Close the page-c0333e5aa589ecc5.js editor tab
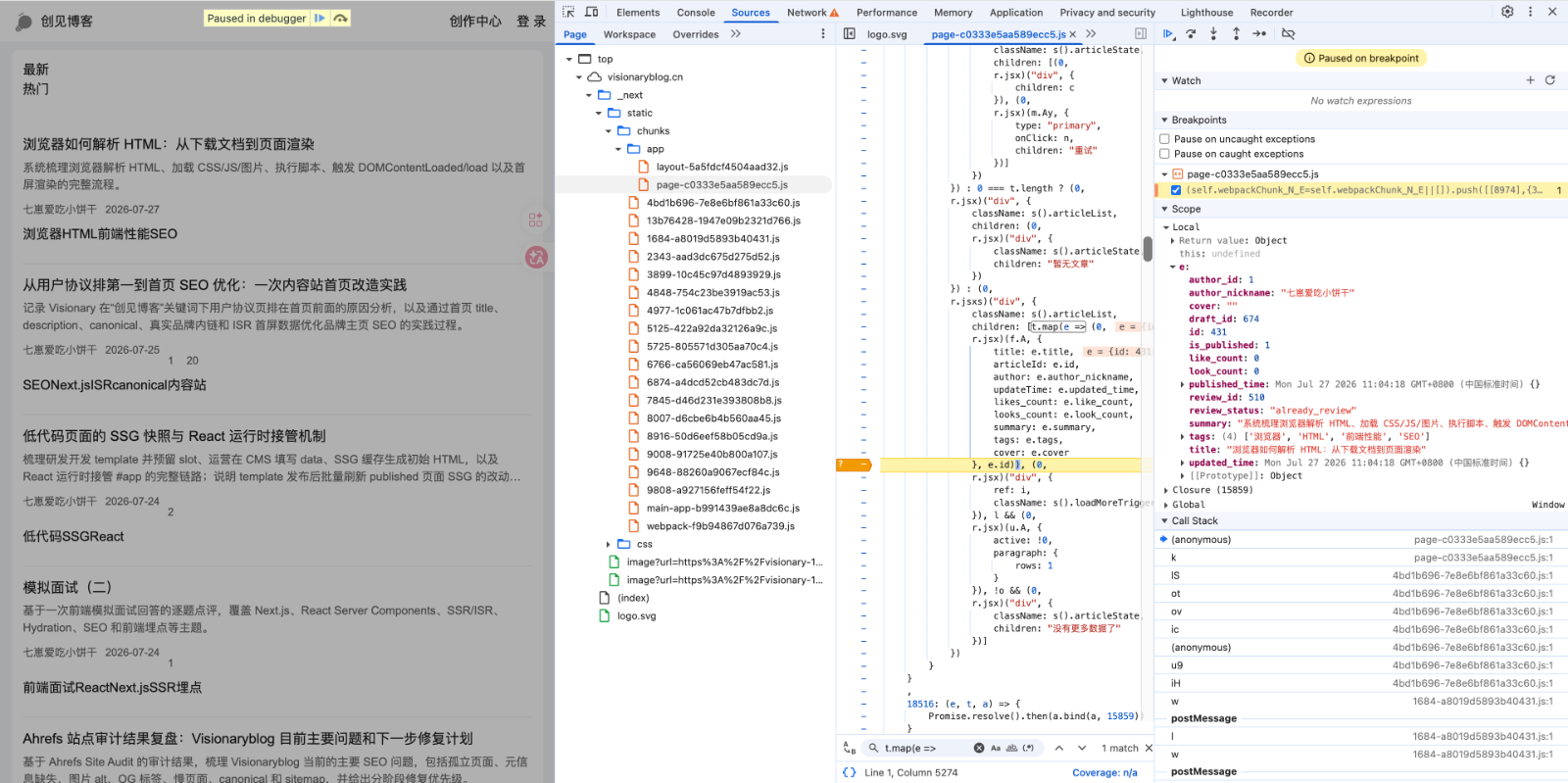Viewport: 1568px width, 783px height. coord(1072,33)
